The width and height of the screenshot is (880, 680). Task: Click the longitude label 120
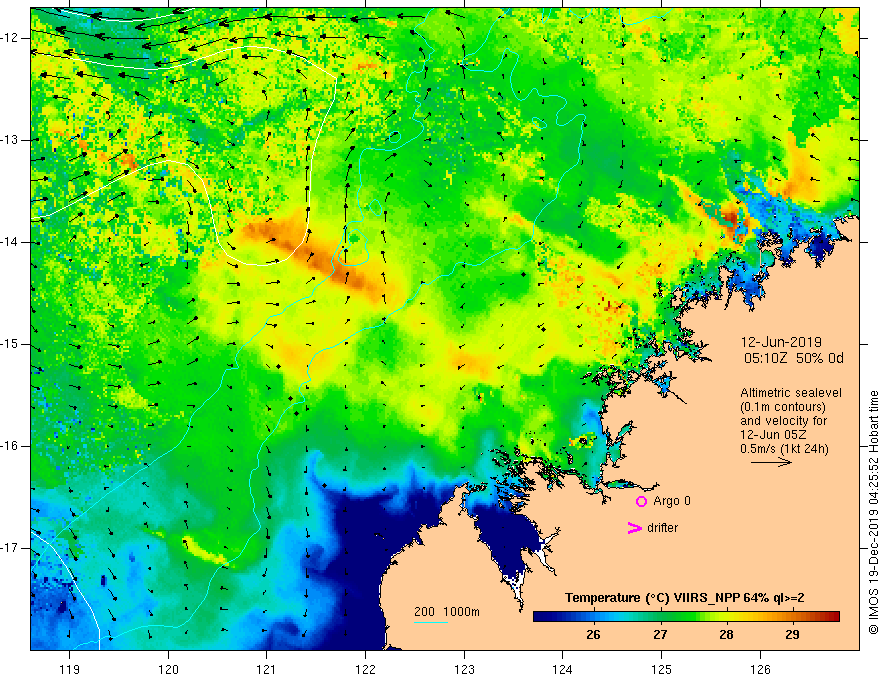(168, 669)
